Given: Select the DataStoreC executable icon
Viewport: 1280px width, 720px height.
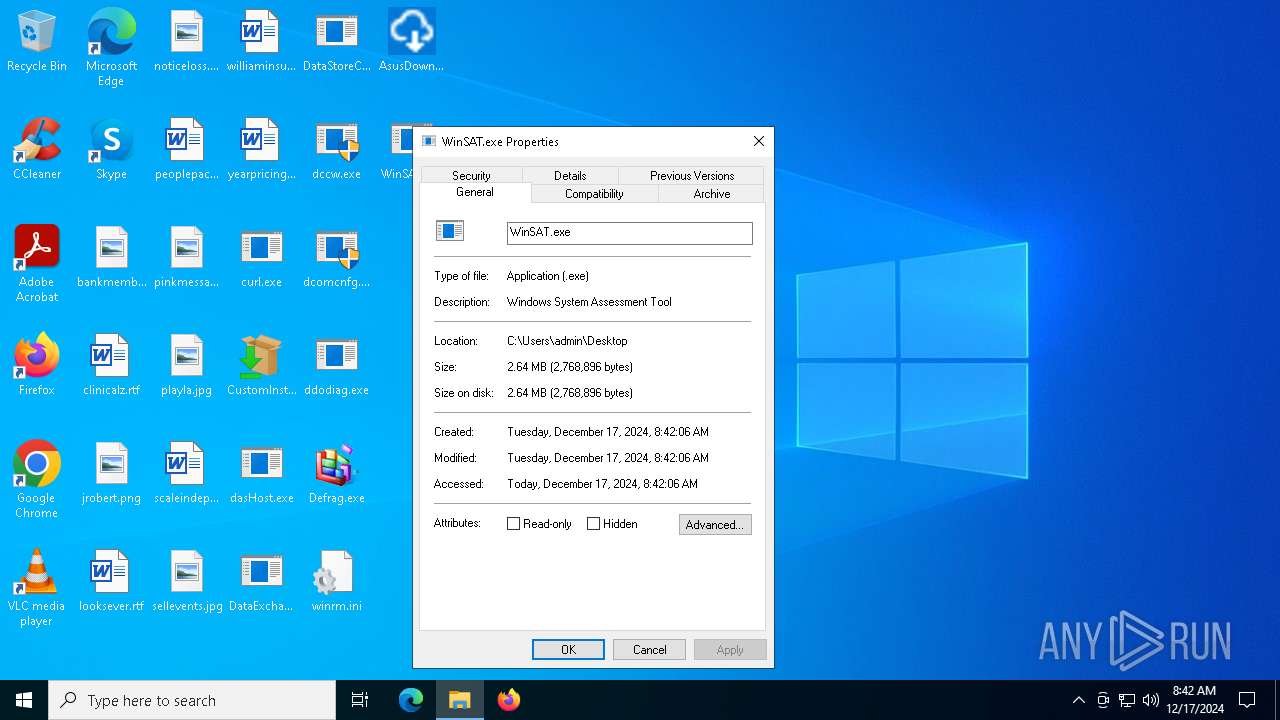Looking at the screenshot, I should (336, 42).
